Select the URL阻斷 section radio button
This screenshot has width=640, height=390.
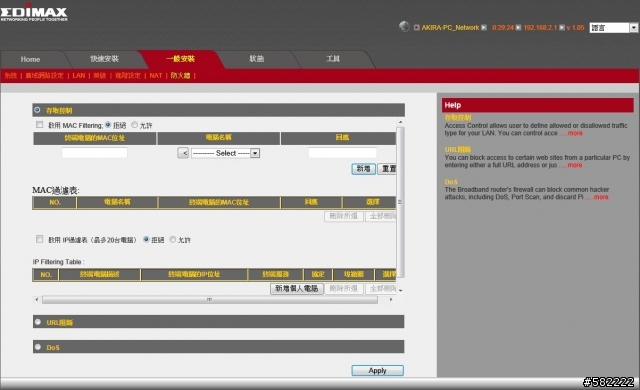click(x=38, y=322)
